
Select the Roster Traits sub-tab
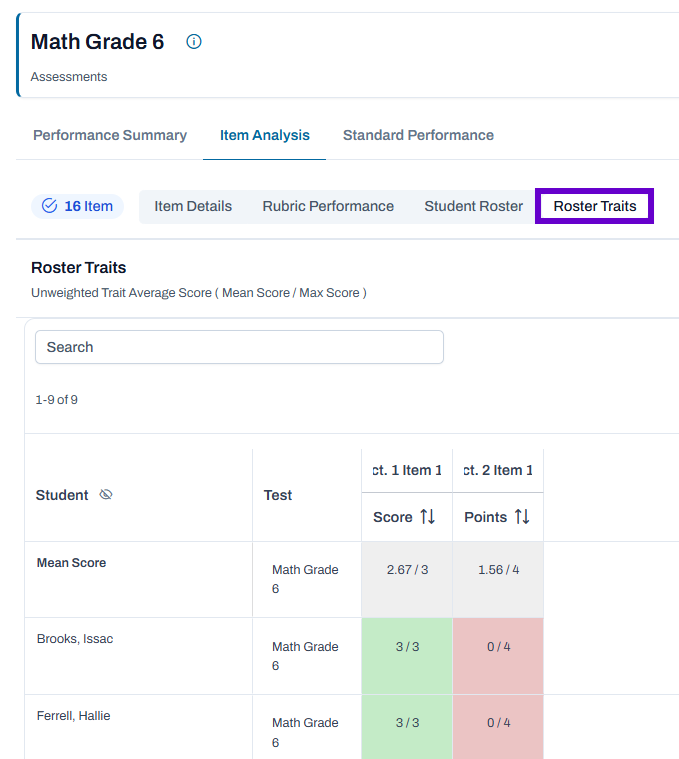(x=595, y=206)
